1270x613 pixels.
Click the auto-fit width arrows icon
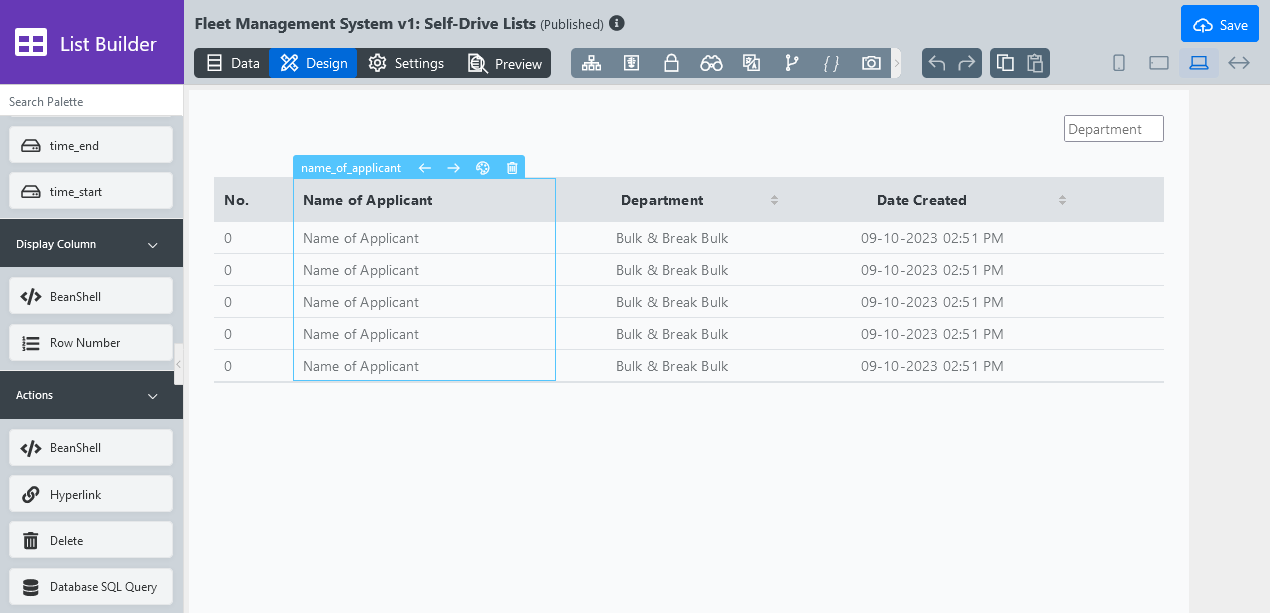pos(1239,63)
